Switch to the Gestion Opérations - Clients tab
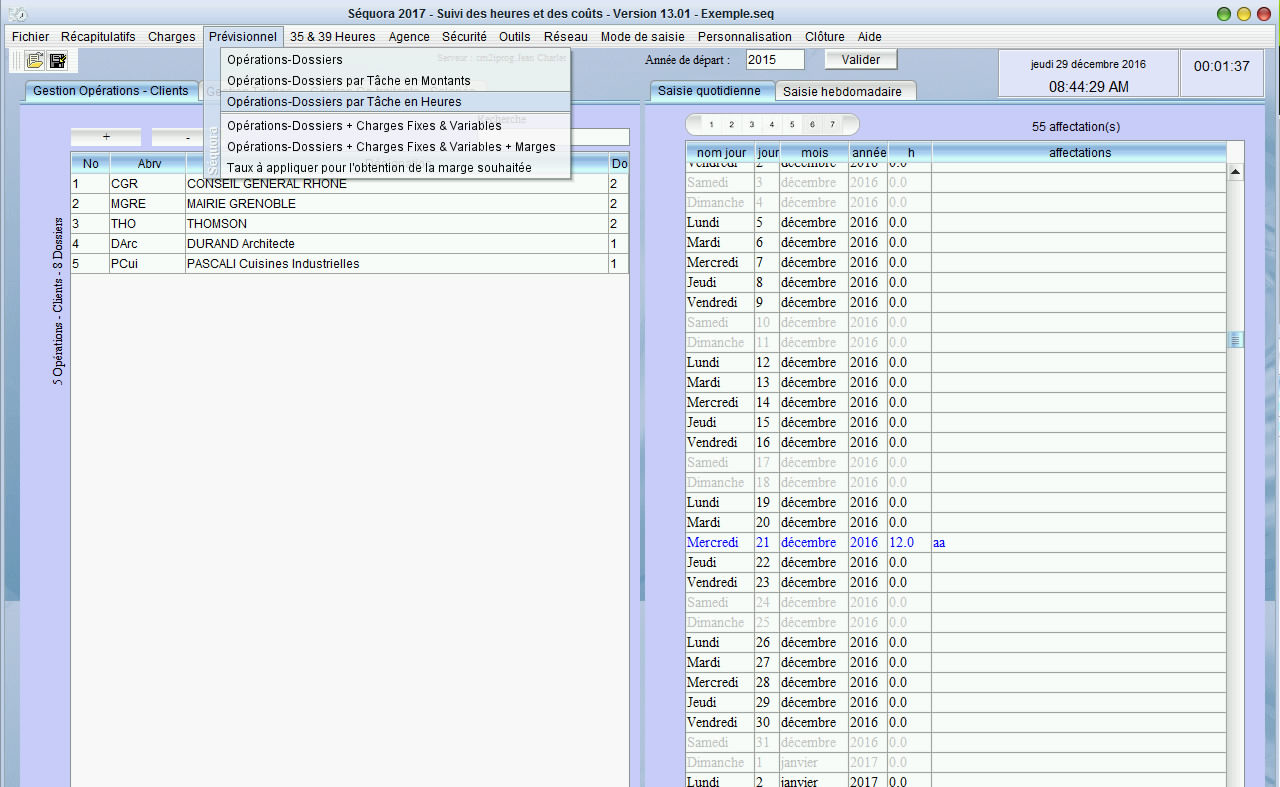This screenshot has width=1280, height=787. pos(110,91)
